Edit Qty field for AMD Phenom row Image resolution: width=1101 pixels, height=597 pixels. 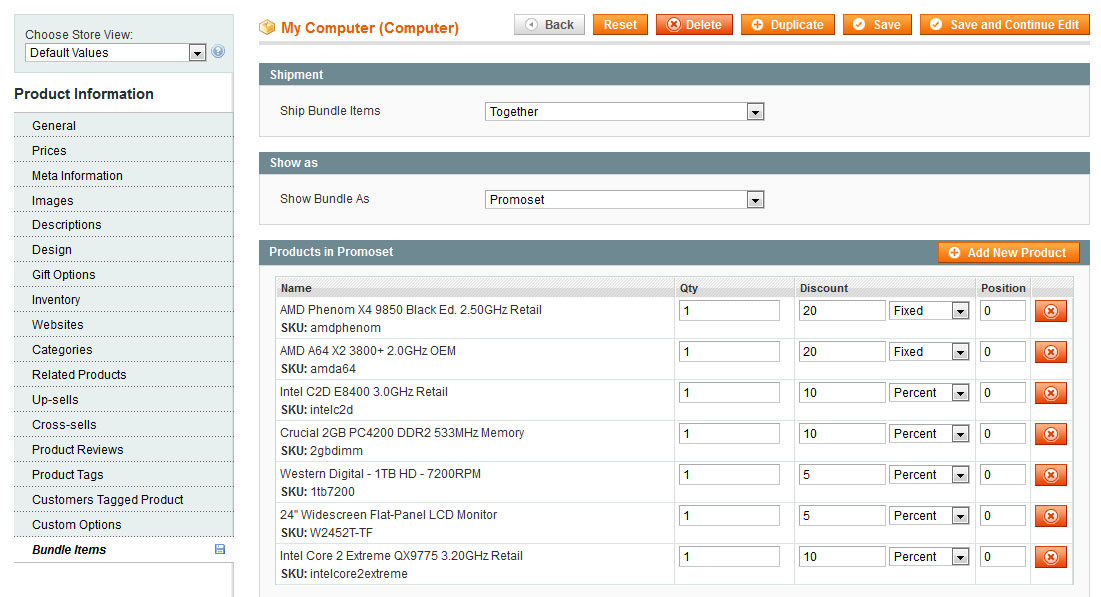click(729, 311)
